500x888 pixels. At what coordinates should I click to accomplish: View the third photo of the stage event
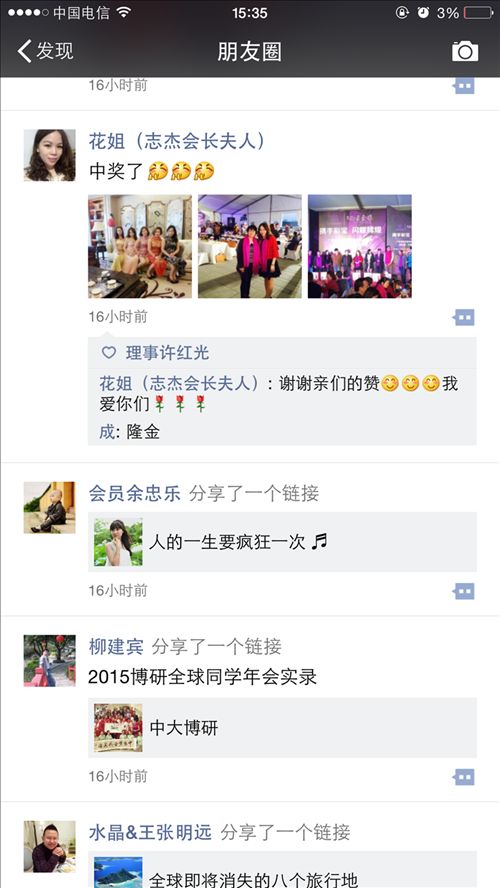[x=360, y=246]
